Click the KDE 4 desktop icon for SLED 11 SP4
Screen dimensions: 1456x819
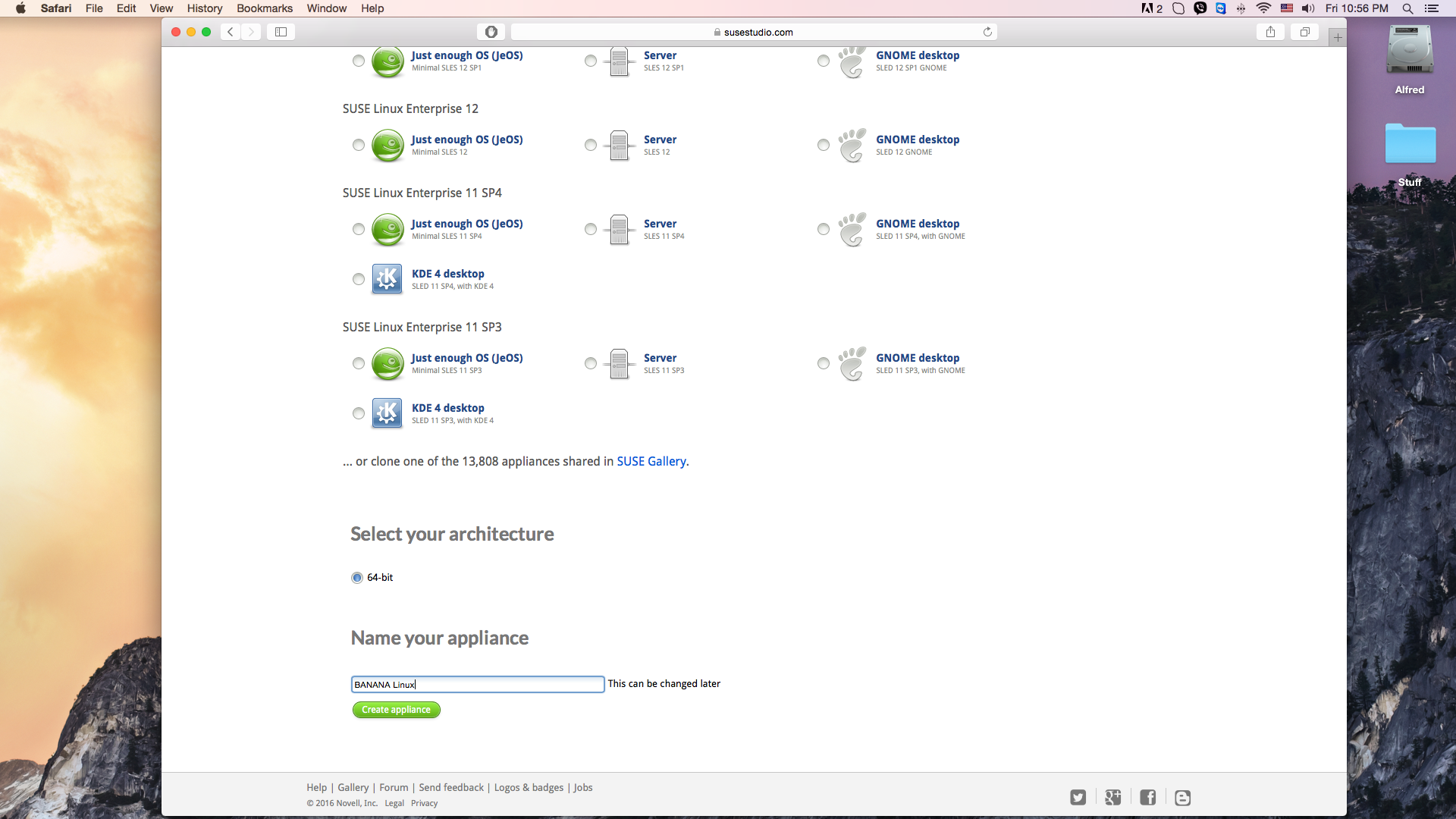pyautogui.click(x=387, y=279)
